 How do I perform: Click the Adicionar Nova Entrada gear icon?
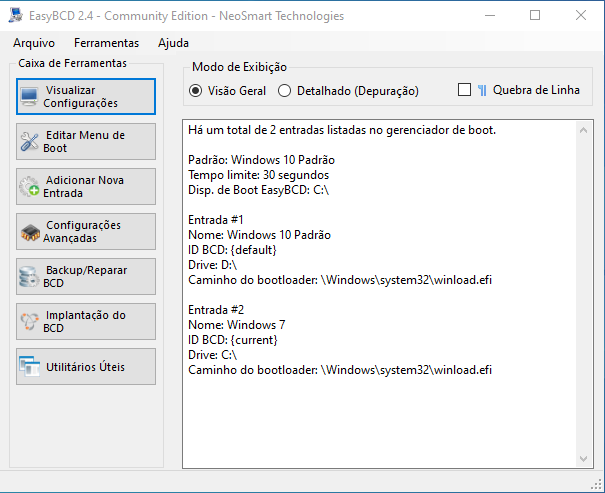coord(29,187)
